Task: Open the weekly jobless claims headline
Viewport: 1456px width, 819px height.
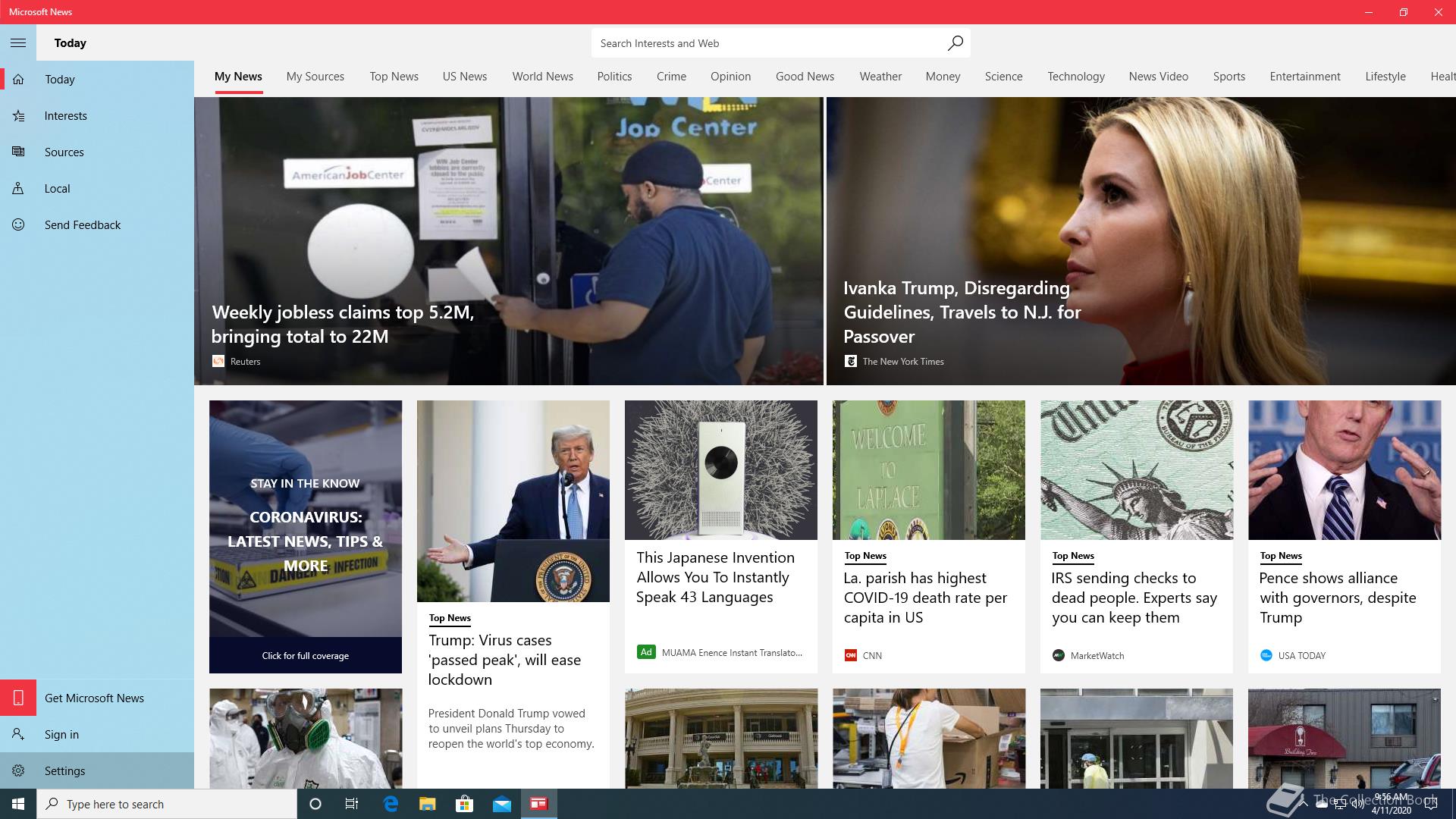Action: click(343, 325)
